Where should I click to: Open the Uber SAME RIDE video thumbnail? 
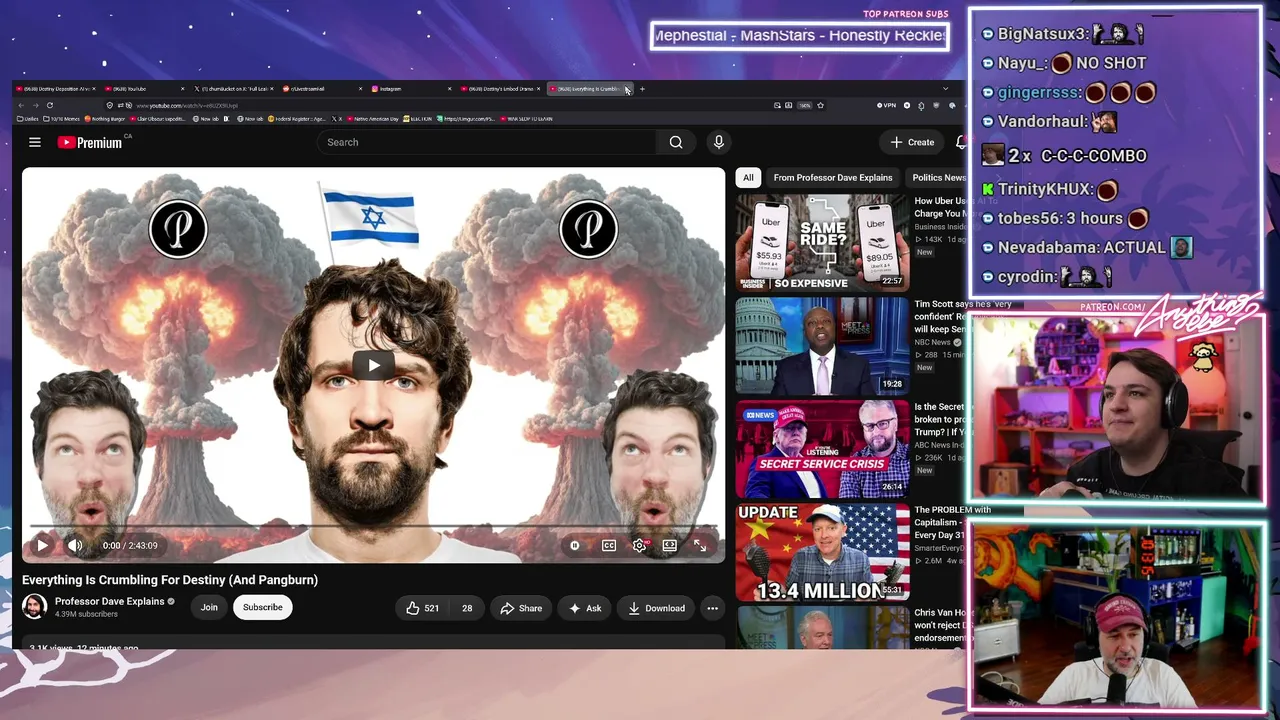[x=822, y=243]
